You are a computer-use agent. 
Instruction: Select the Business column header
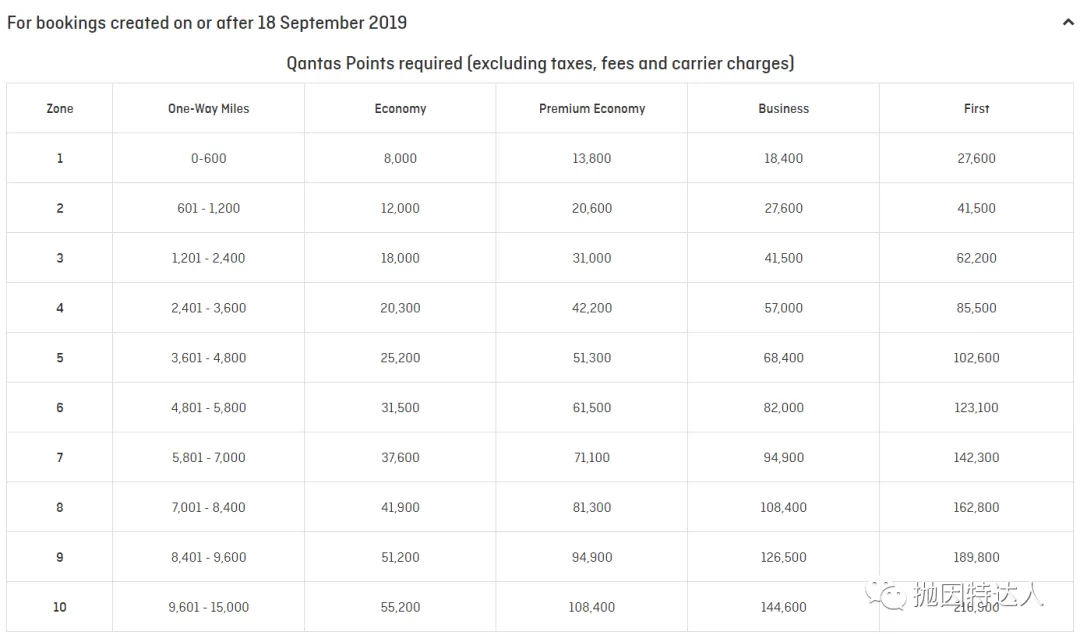click(784, 108)
